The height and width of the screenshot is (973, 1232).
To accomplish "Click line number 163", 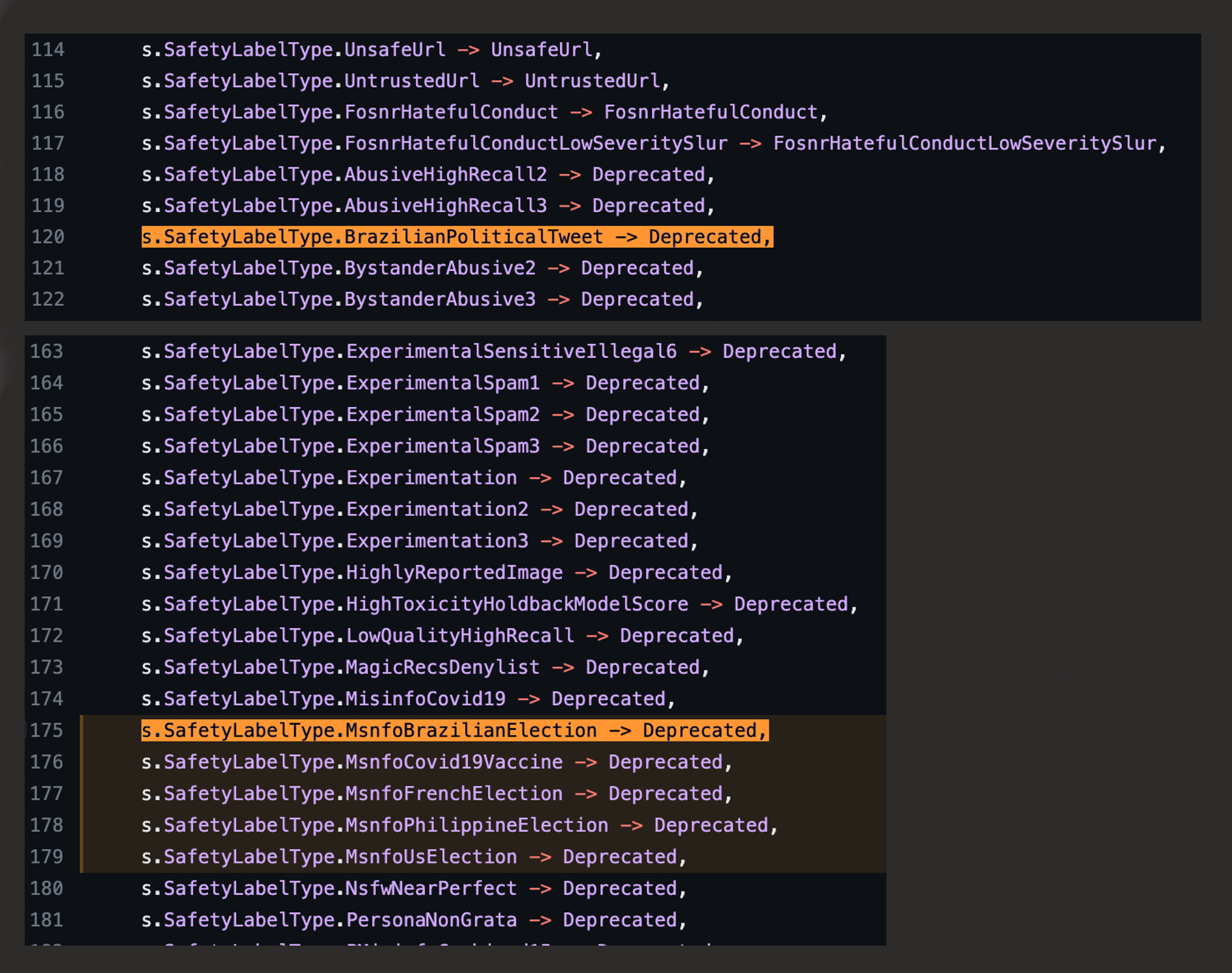I will tap(47, 351).
